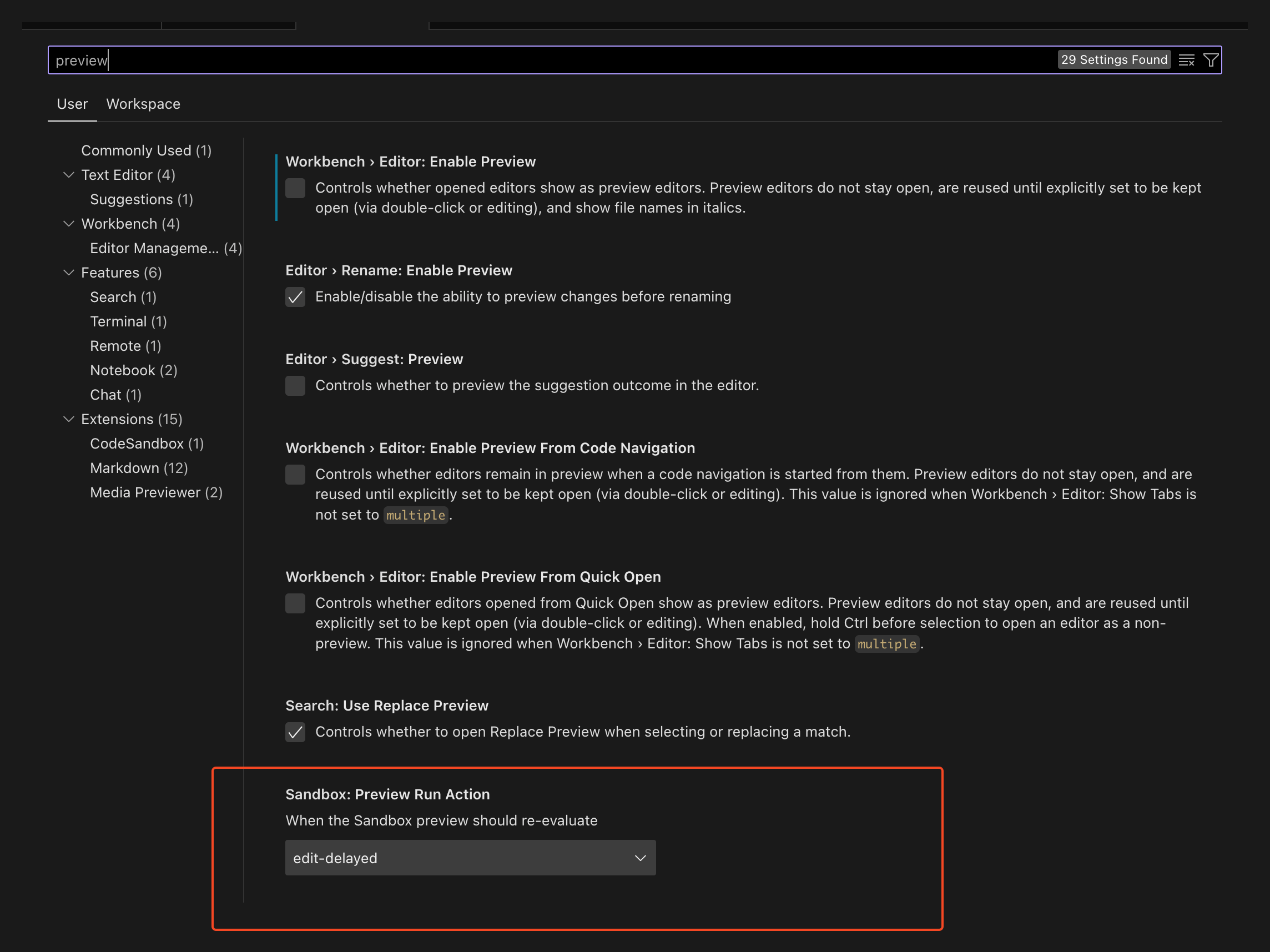The height and width of the screenshot is (952, 1270).
Task: Open the settings filter funnel icon
Action: coord(1210,60)
